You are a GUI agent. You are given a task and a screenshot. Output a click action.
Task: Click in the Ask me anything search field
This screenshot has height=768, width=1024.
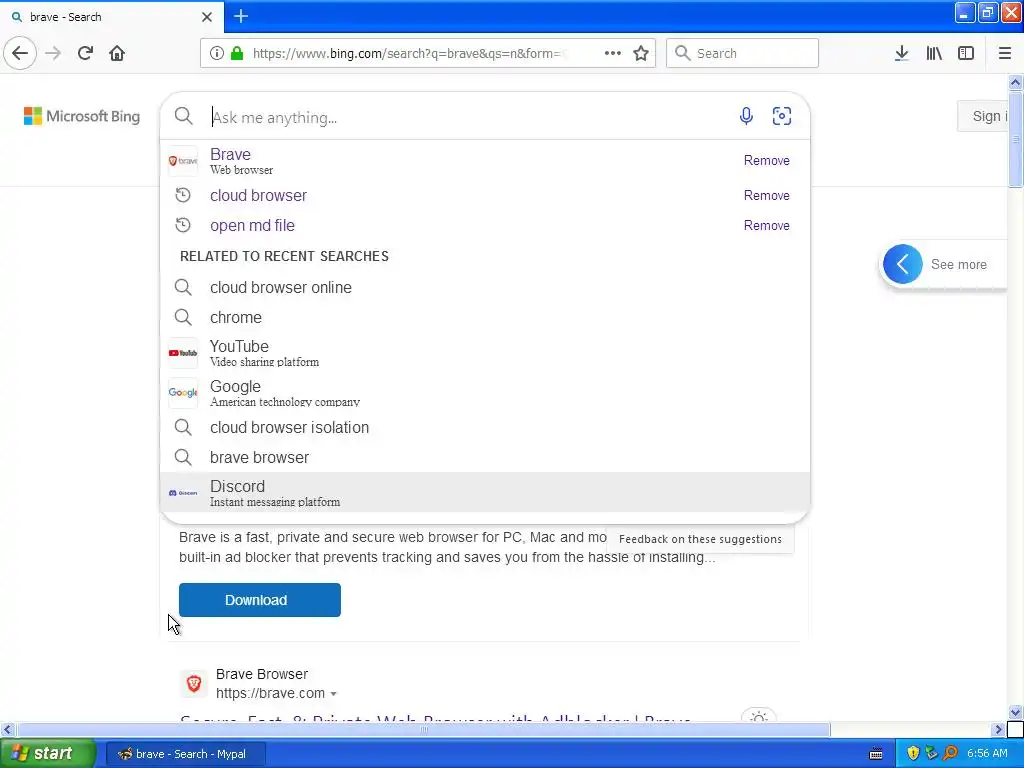(x=470, y=117)
